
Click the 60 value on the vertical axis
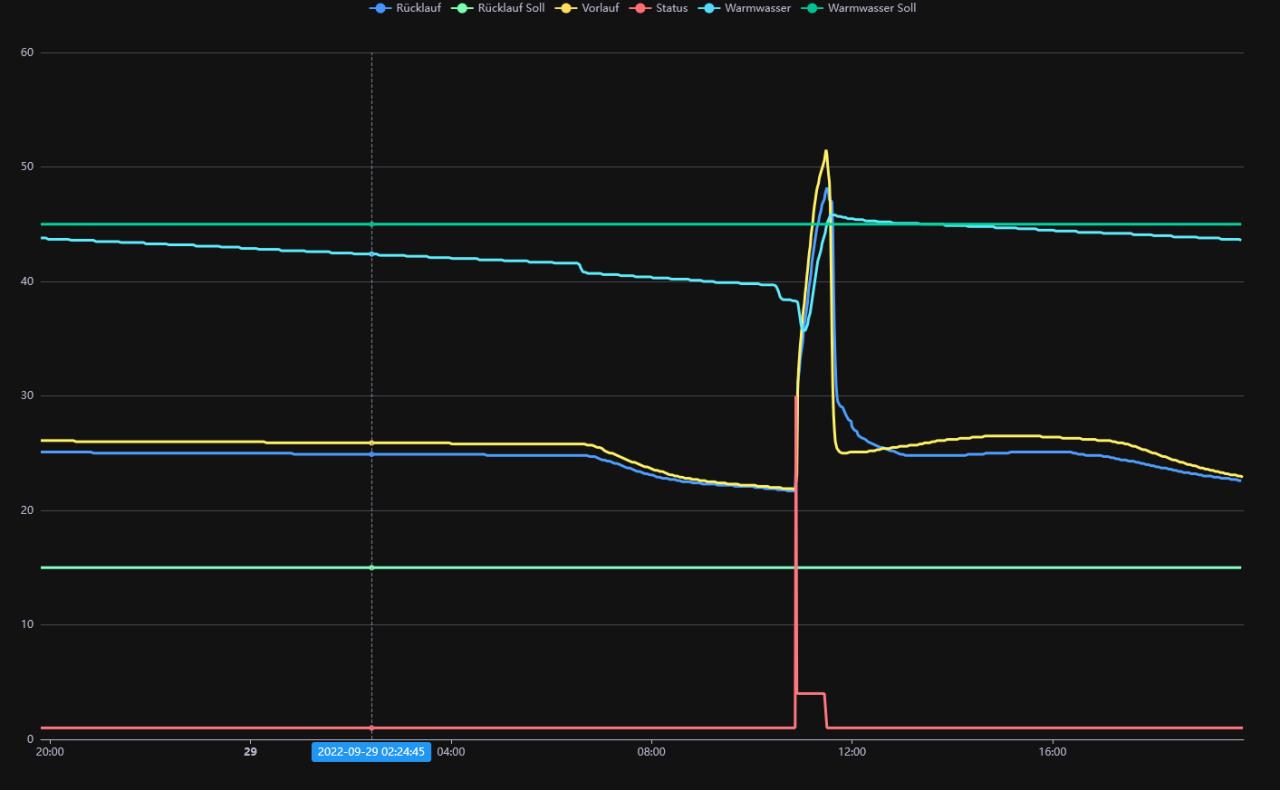[28, 52]
